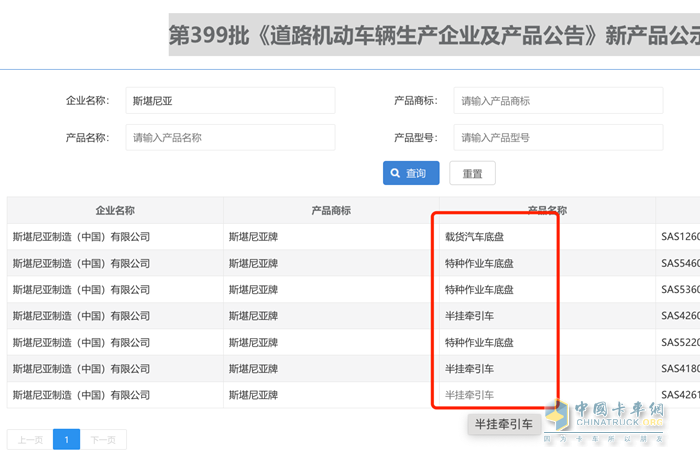Click company name in the 载货汽车底盘 row
The image size is (700, 467).
[x=81, y=237]
